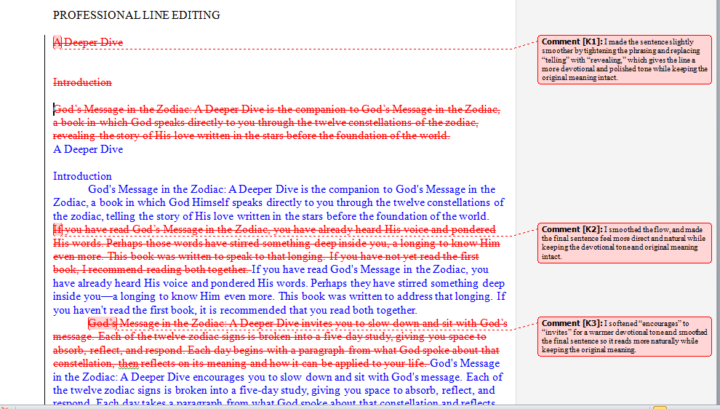720x409 pixels.
Task: Click the blue inserted "Introduction" heading
Action: (x=82, y=176)
